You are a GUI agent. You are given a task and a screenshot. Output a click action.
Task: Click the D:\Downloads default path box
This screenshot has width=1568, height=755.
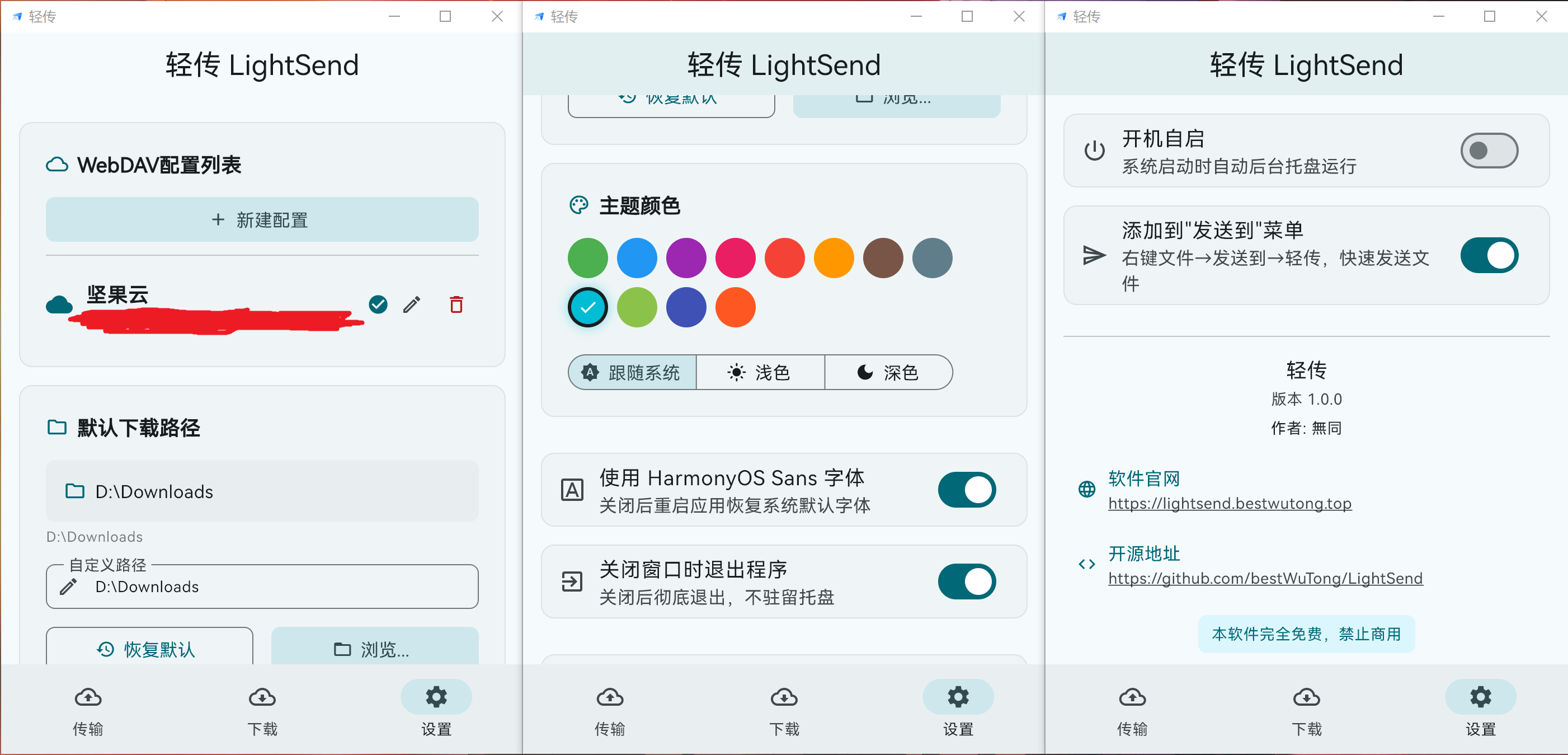[262, 491]
